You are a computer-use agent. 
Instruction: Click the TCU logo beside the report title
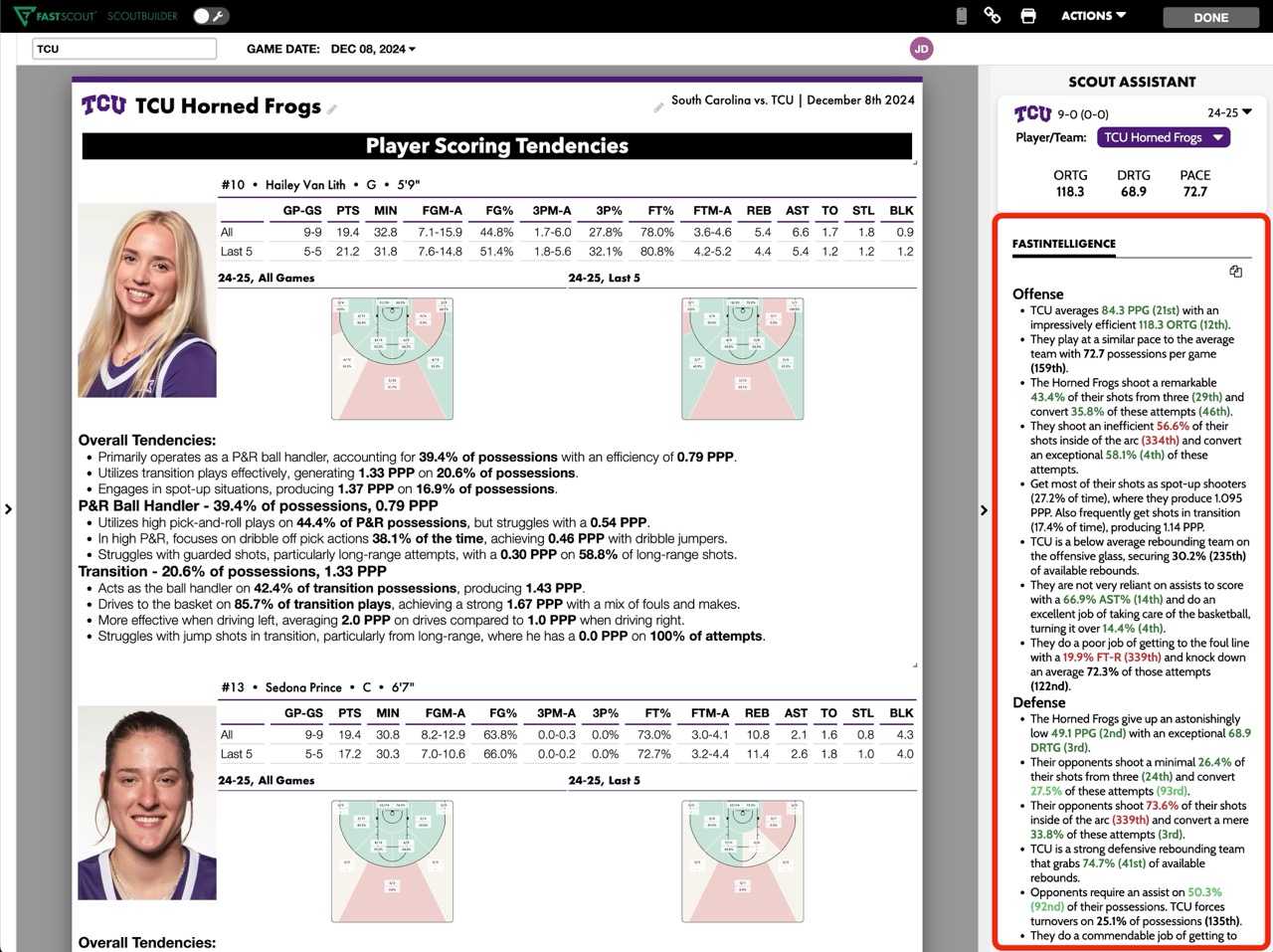103,105
